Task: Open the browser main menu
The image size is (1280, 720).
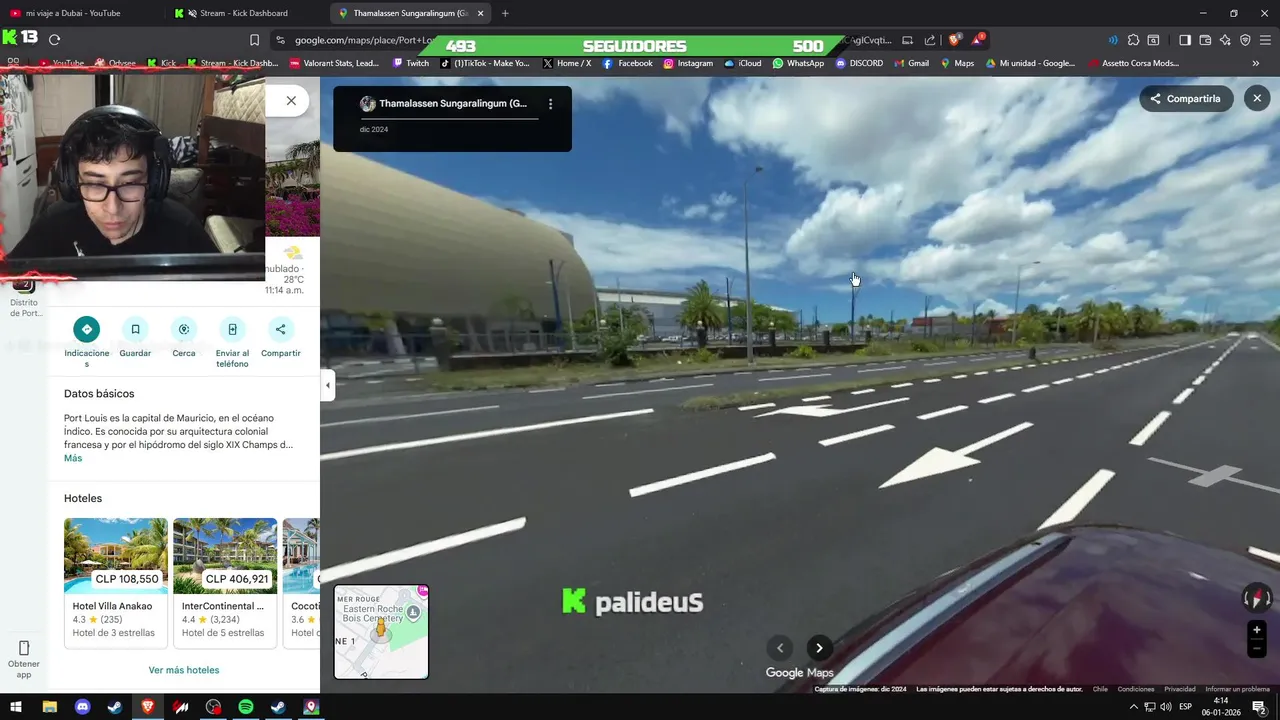Action: (x=1265, y=40)
